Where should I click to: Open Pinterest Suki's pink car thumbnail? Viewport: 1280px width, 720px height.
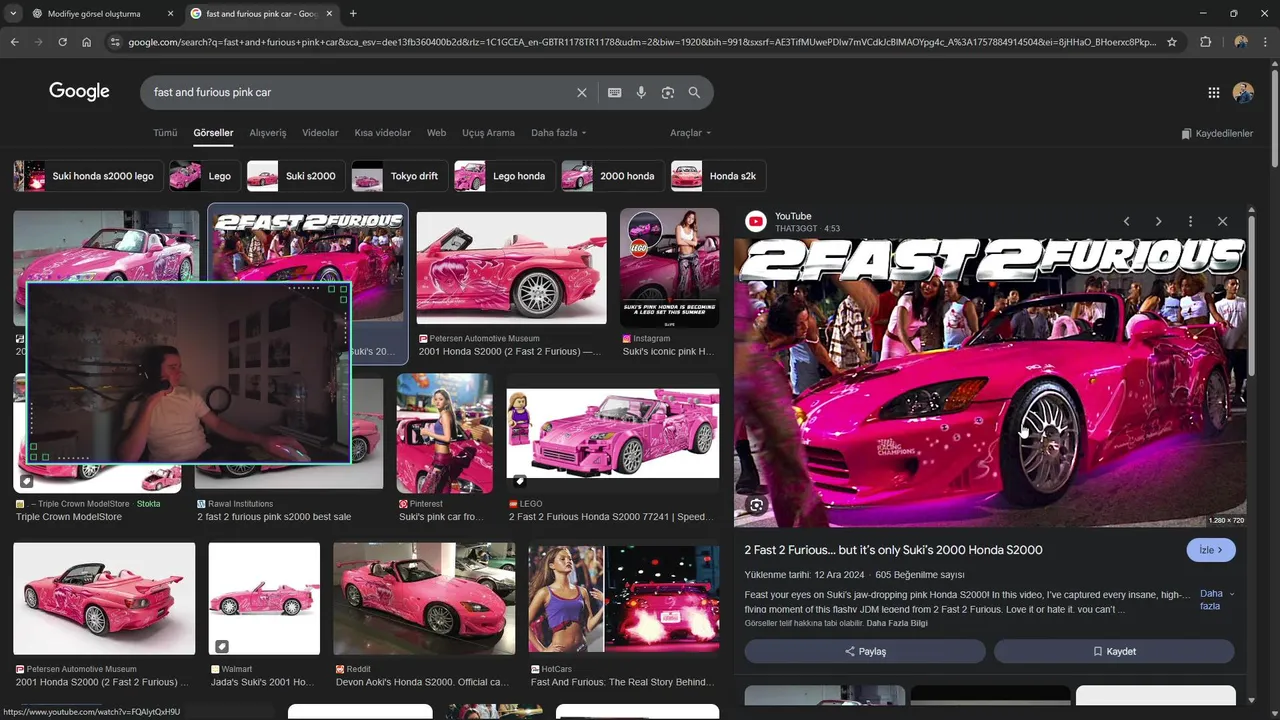(x=445, y=433)
